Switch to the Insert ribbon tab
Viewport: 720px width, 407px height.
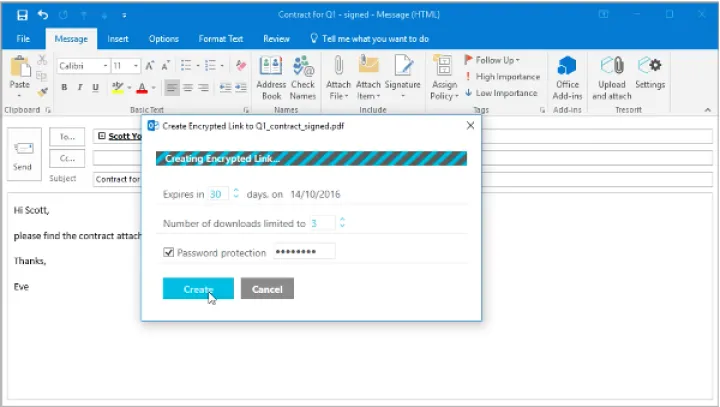pos(118,38)
